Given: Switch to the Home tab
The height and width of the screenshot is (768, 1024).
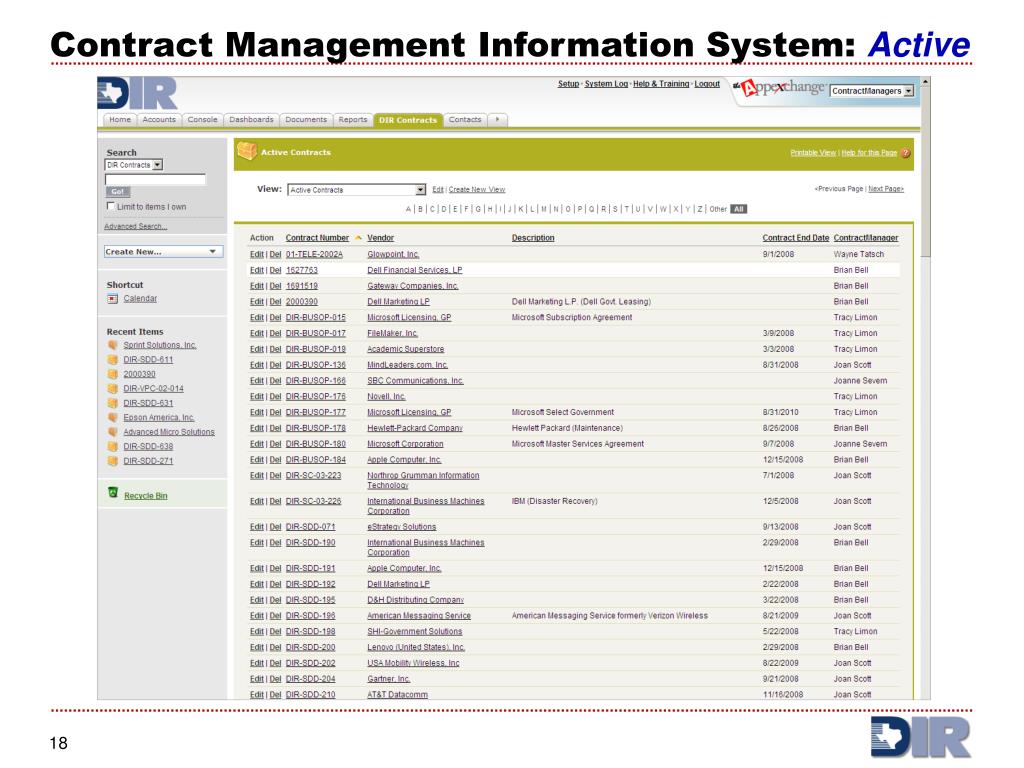Looking at the screenshot, I should point(120,120).
